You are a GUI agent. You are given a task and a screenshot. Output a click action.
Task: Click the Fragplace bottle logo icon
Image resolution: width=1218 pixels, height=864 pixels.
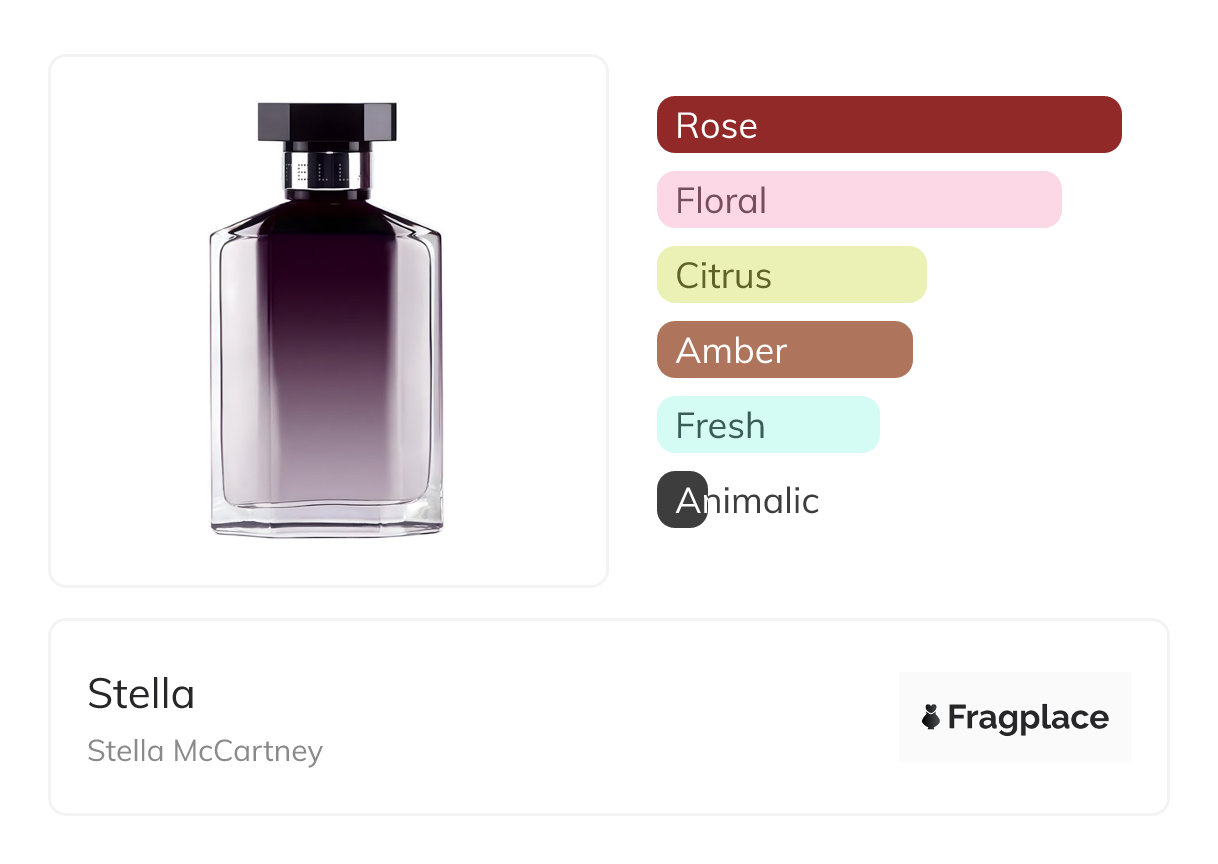tap(931, 717)
